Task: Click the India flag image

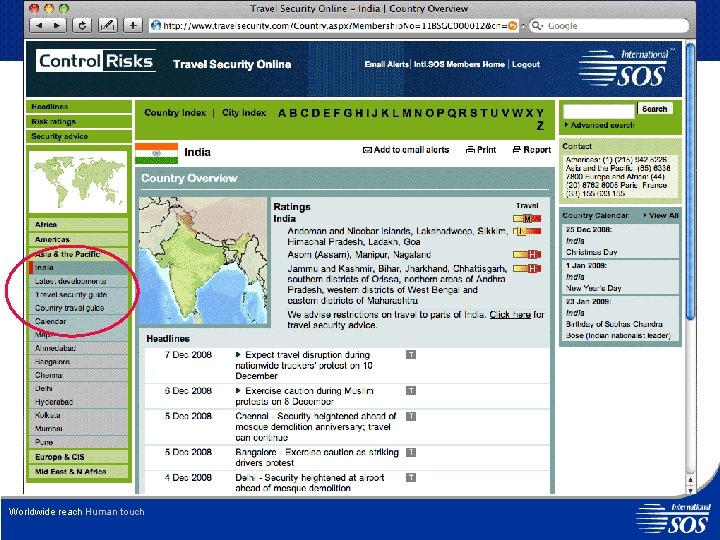Action: (x=157, y=153)
